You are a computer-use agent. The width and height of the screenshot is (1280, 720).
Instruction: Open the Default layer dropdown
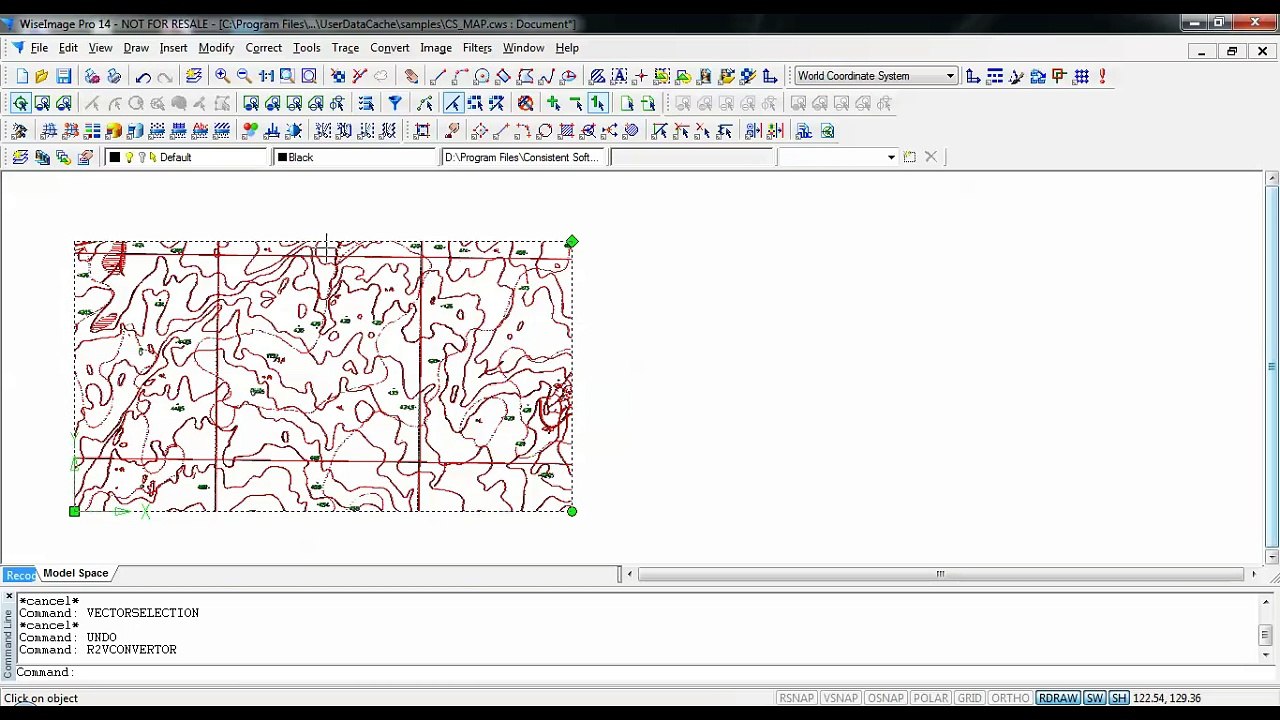pyautogui.click(x=187, y=157)
